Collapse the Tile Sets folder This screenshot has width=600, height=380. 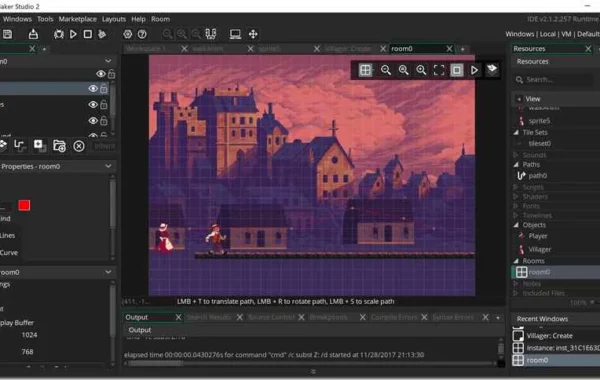click(516, 132)
